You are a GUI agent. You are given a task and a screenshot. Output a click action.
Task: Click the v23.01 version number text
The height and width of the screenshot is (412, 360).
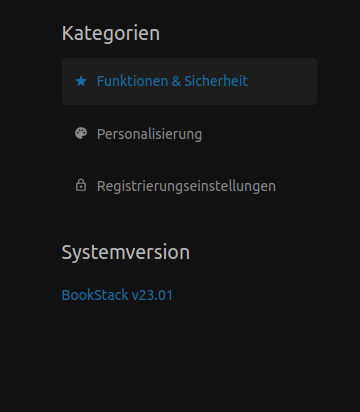pos(152,295)
